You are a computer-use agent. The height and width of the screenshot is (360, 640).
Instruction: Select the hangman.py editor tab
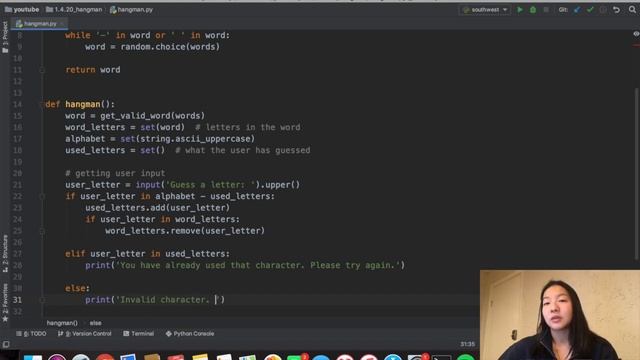pos(39,24)
